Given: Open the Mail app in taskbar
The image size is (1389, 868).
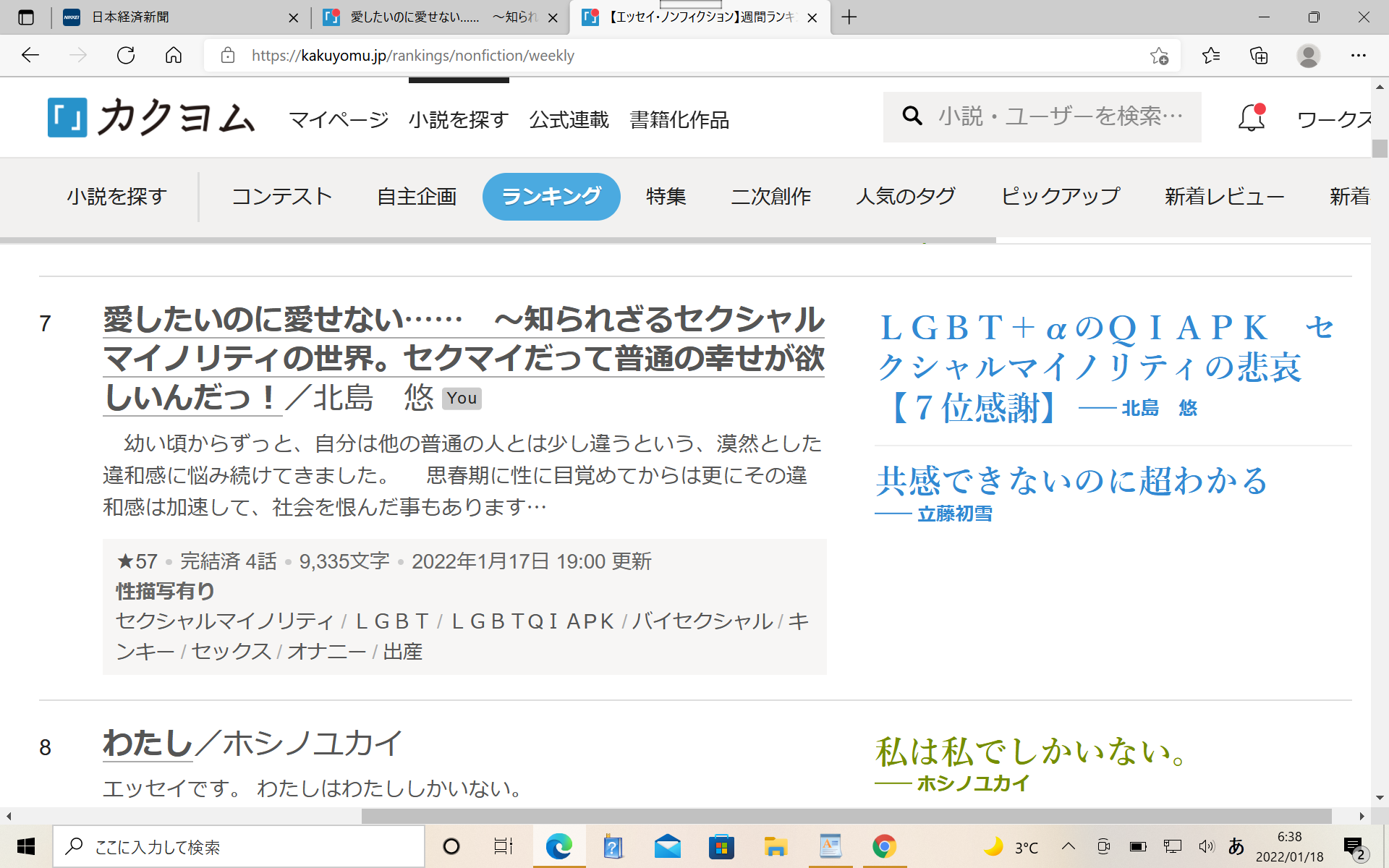Looking at the screenshot, I should (668, 846).
